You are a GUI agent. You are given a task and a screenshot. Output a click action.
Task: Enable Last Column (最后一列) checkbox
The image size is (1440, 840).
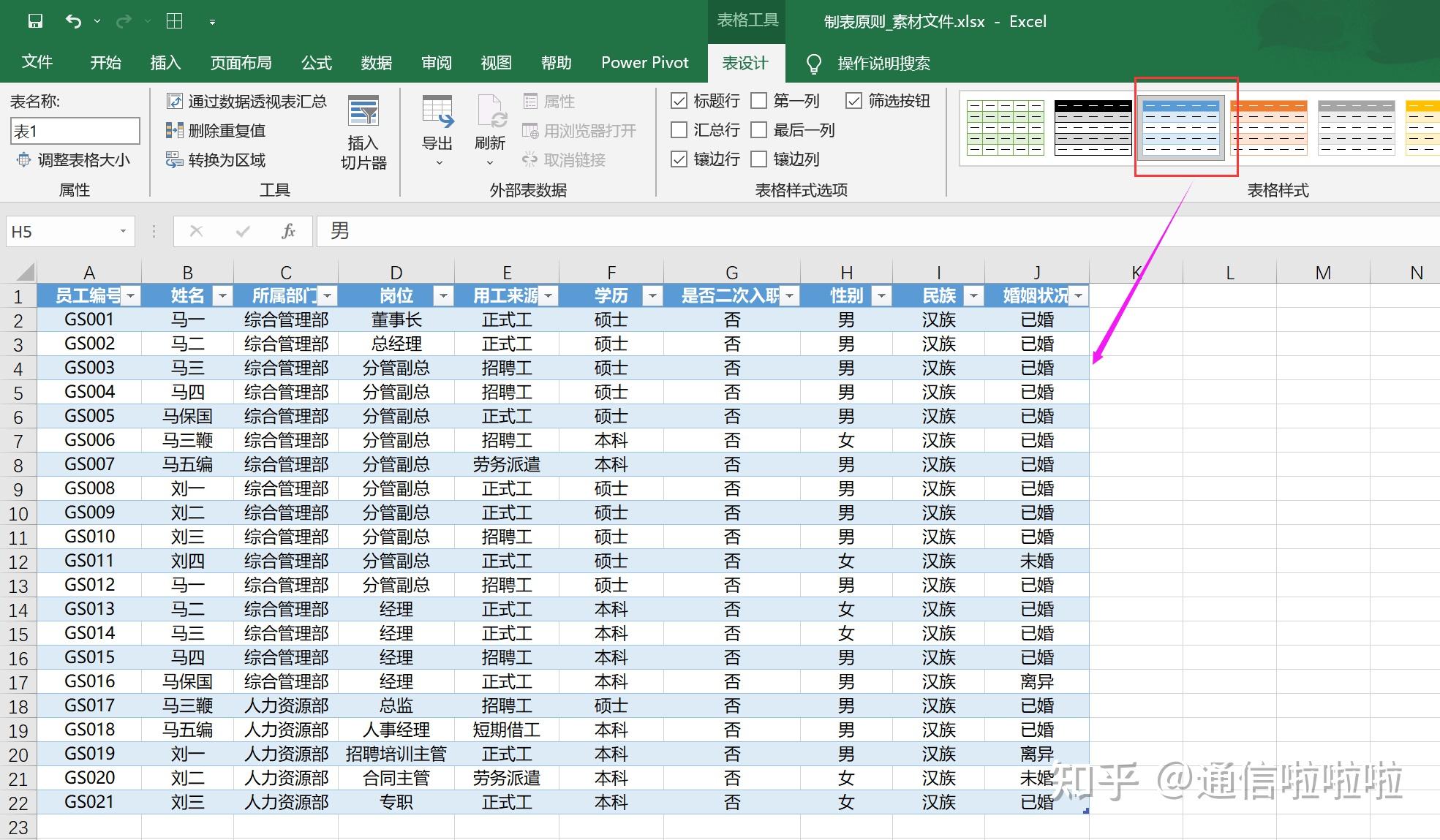pos(759,130)
